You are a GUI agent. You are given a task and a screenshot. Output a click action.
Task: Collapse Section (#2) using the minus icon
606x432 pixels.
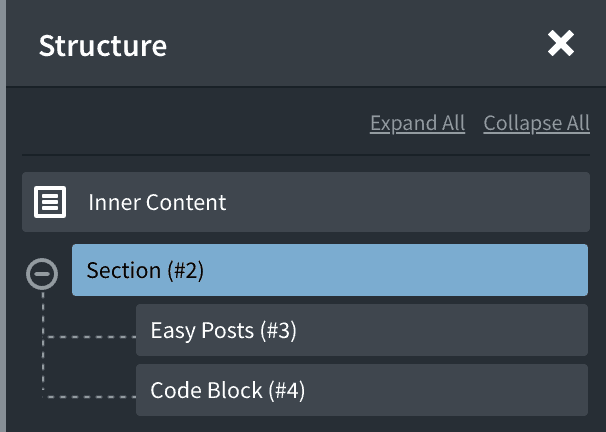click(x=42, y=274)
